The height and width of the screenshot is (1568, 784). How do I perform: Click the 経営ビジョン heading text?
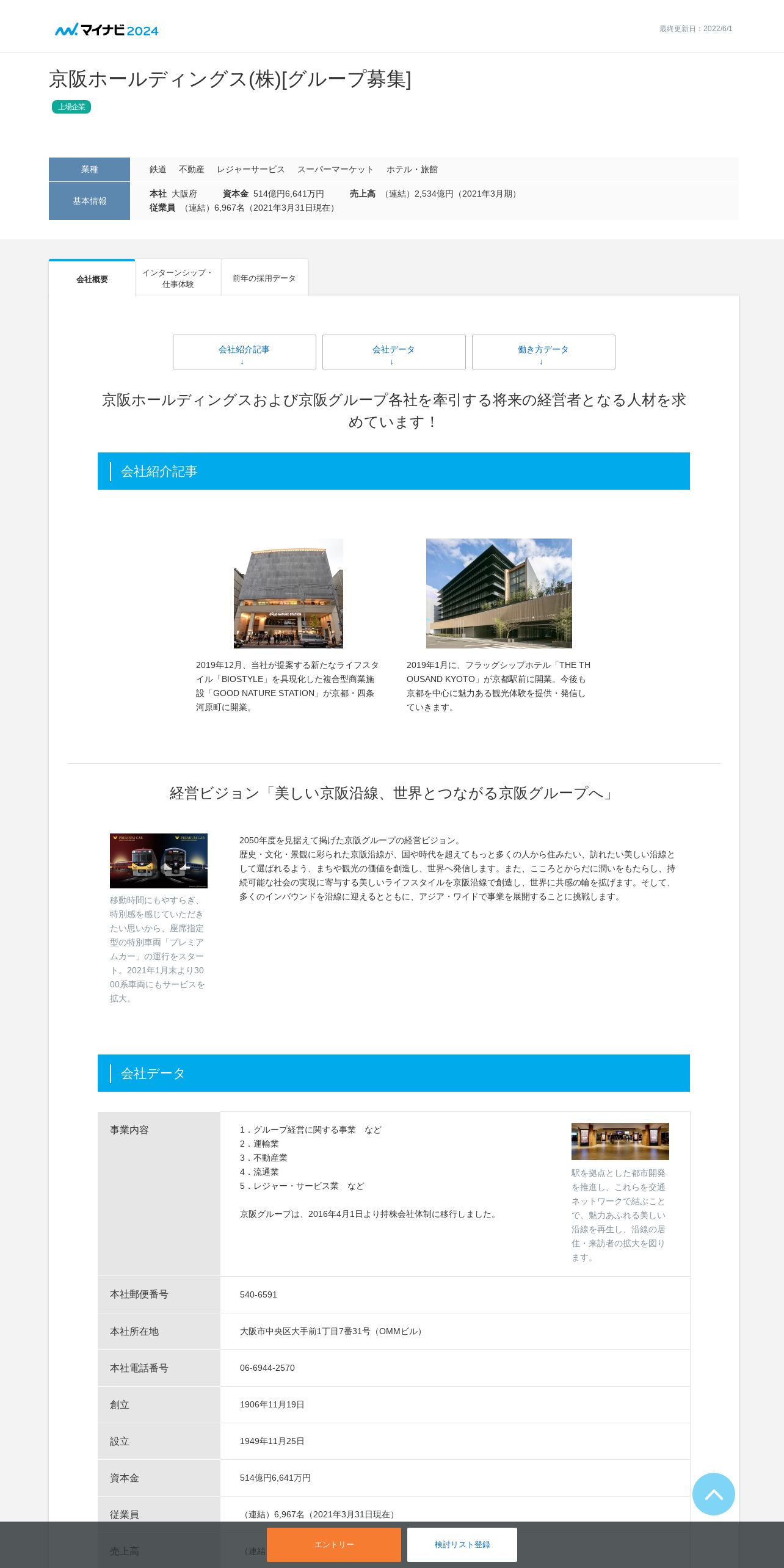393,793
